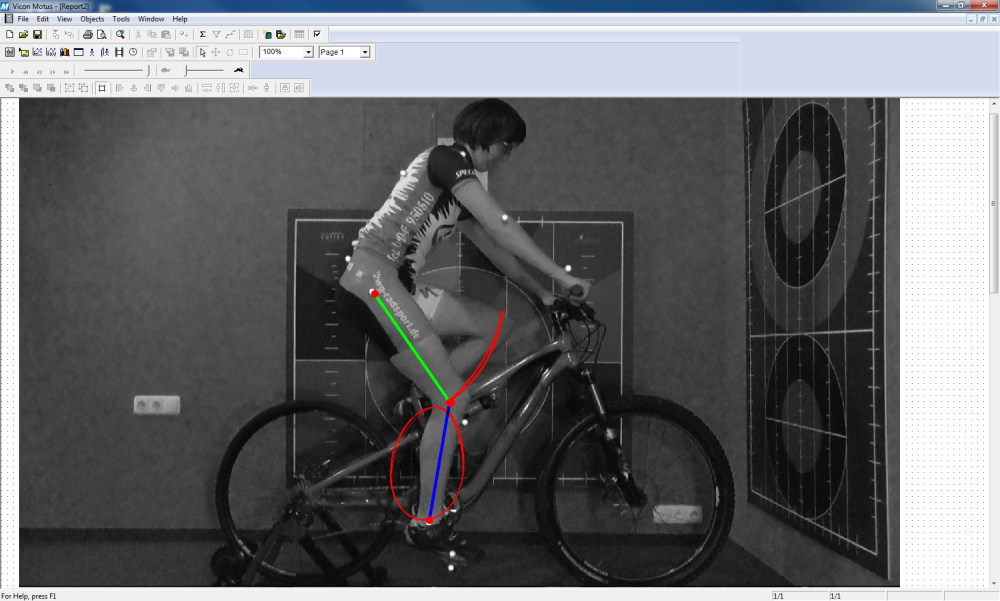
Task: Click the toolbar table grid icon
Action: [299, 34]
